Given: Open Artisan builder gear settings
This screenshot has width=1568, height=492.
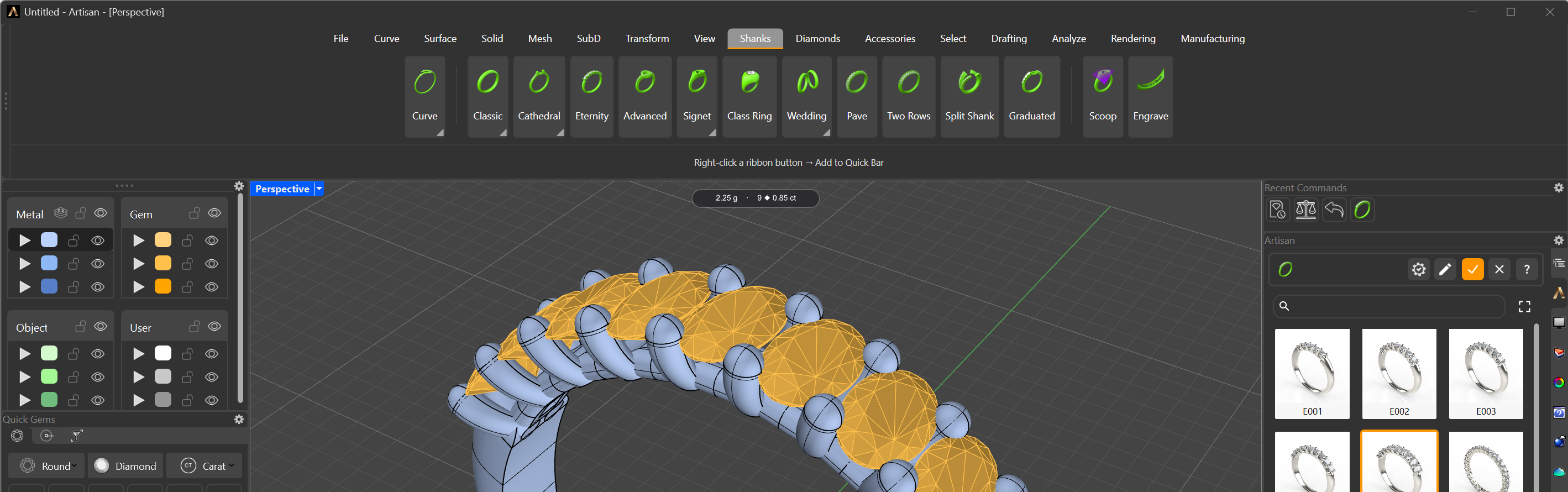Looking at the screenshot, I should click(x=1419, y=269).
